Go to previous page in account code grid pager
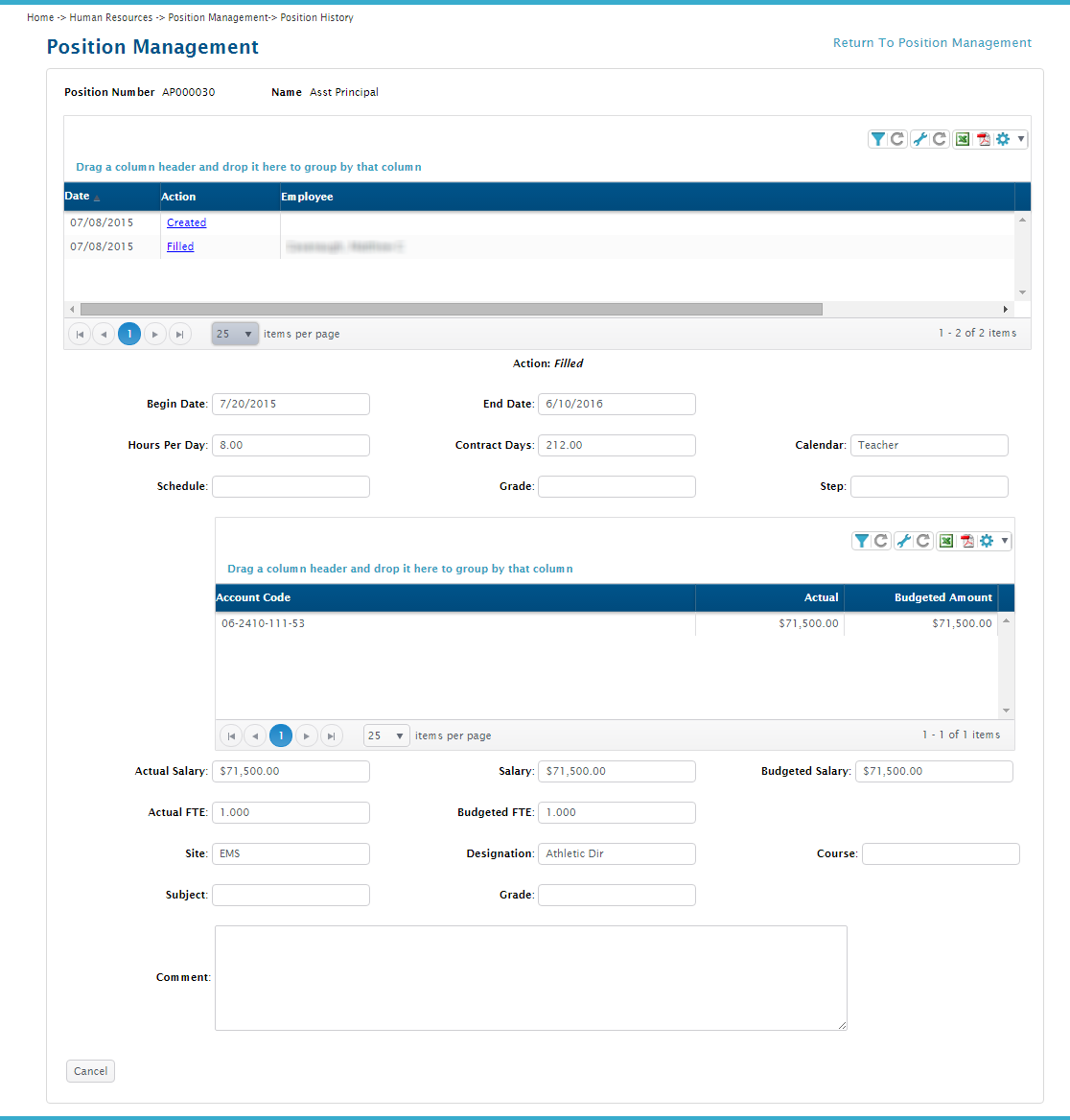1070x1120 pixels. 255,735
